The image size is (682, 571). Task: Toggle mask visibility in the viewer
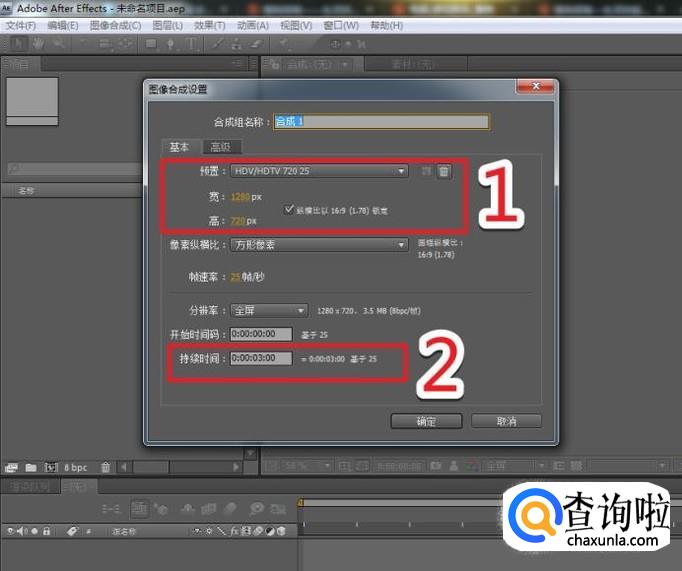pos(362,466)
